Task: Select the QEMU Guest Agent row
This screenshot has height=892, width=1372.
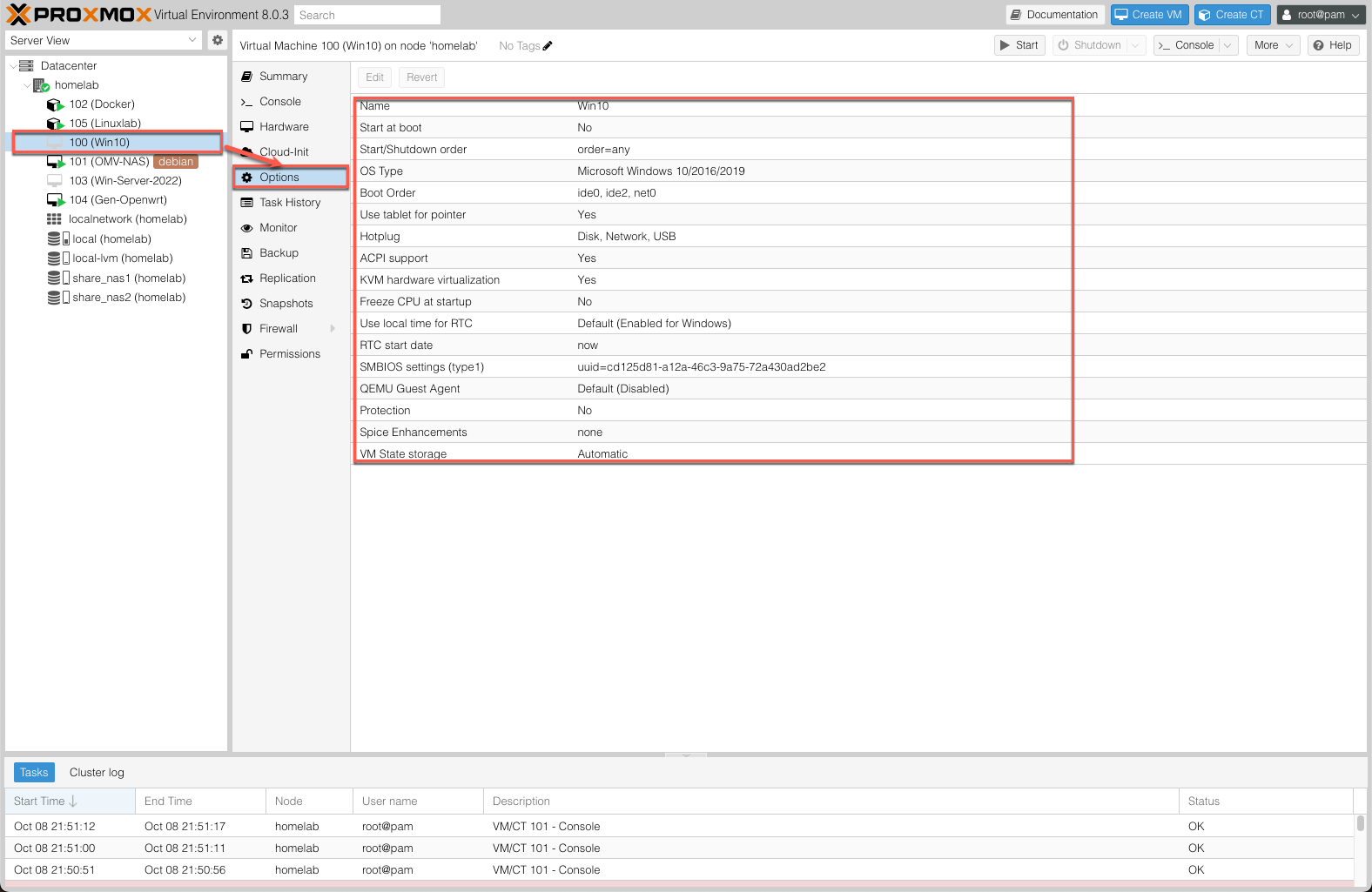Action: tap(858, 389)
